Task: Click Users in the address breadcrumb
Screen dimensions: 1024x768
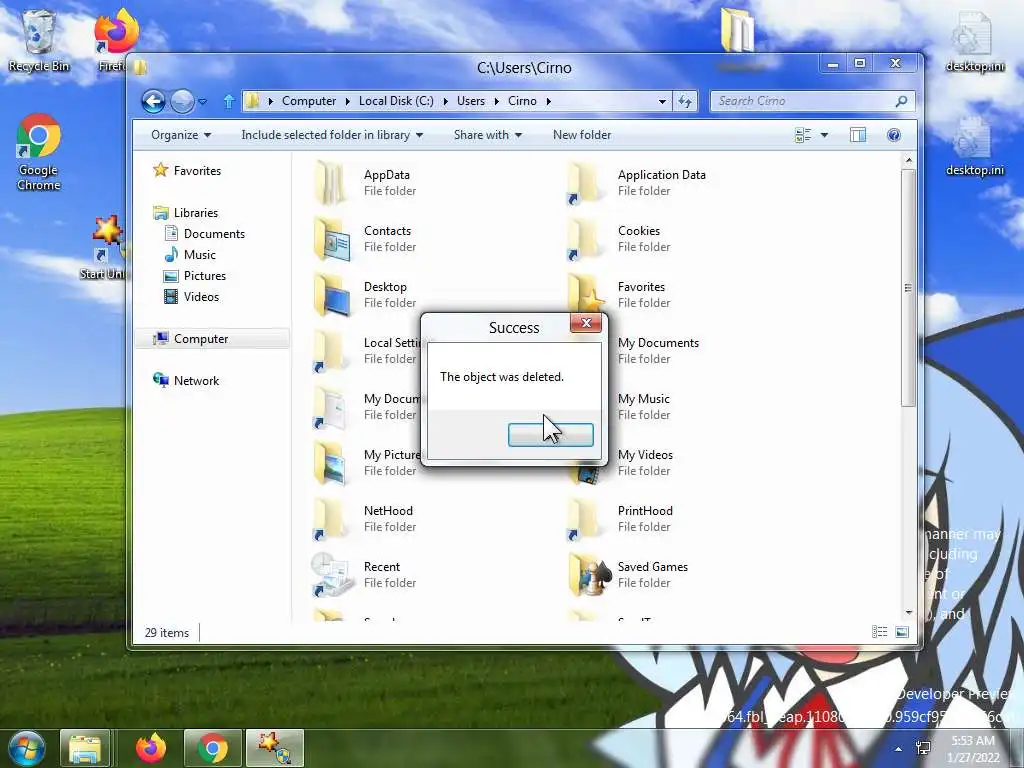Action: [471, 101]
